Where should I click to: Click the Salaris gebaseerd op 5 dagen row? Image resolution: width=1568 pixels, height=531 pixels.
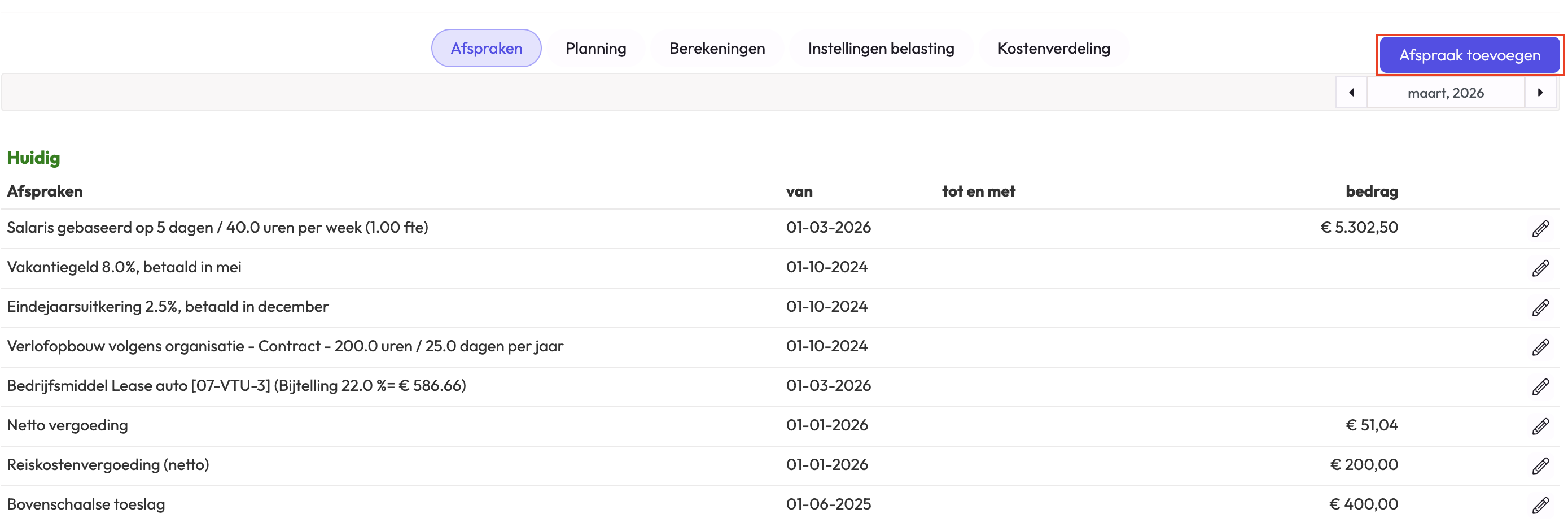tap(217, 227)
